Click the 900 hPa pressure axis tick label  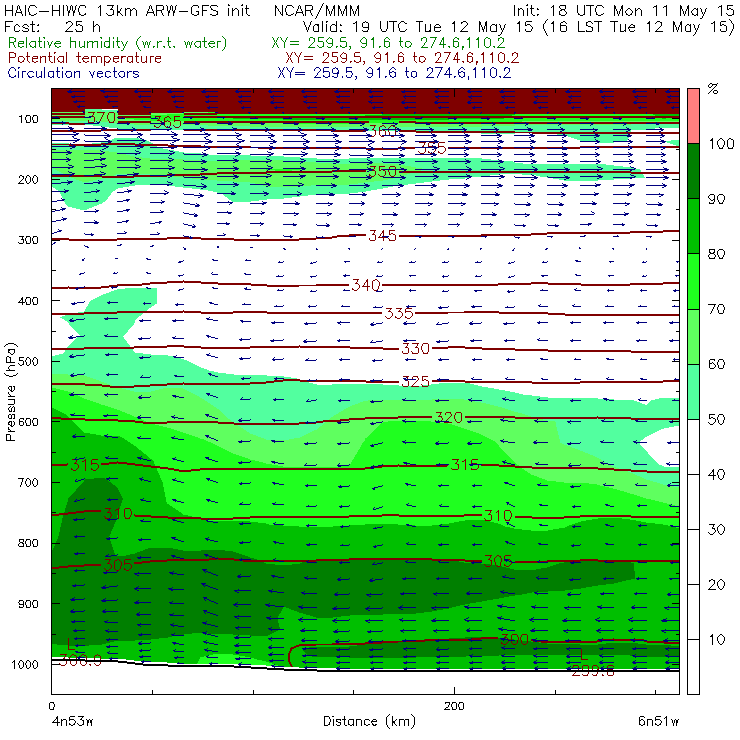28,604
